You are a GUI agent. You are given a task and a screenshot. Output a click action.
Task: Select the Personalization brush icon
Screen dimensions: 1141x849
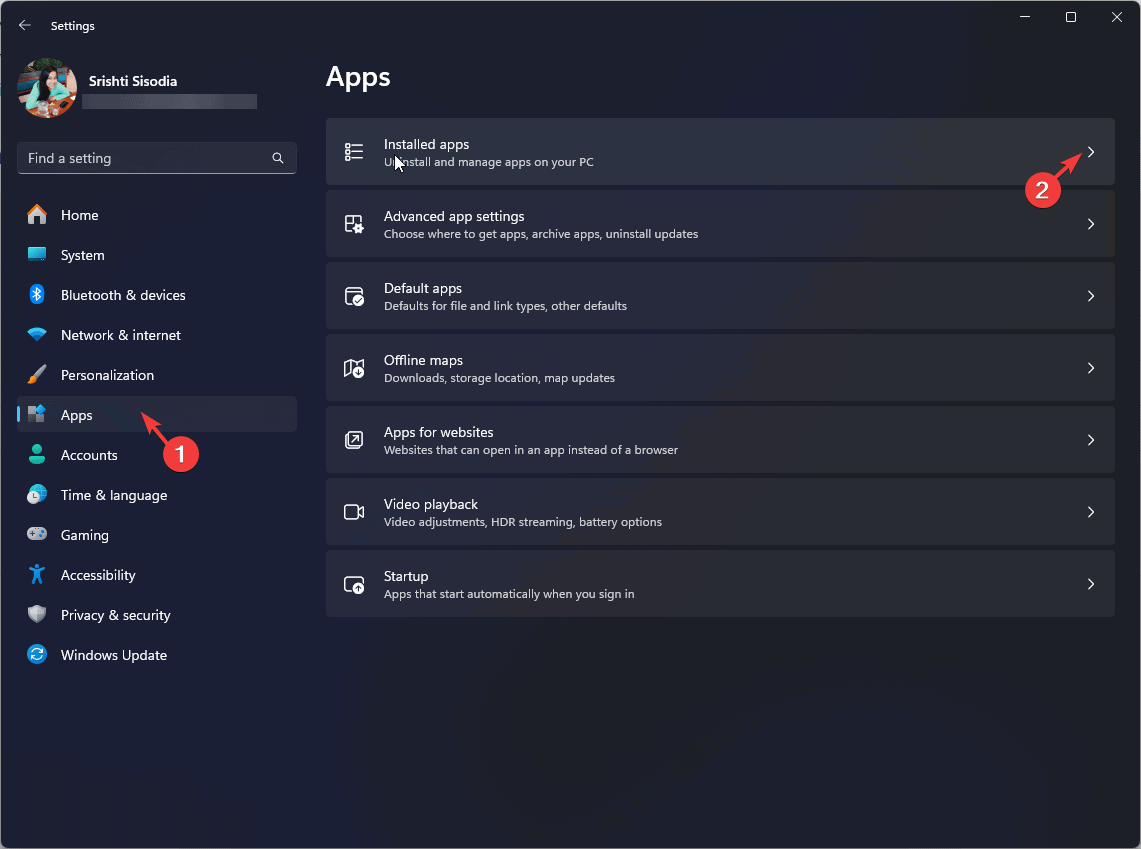click(x=37, y=375)
